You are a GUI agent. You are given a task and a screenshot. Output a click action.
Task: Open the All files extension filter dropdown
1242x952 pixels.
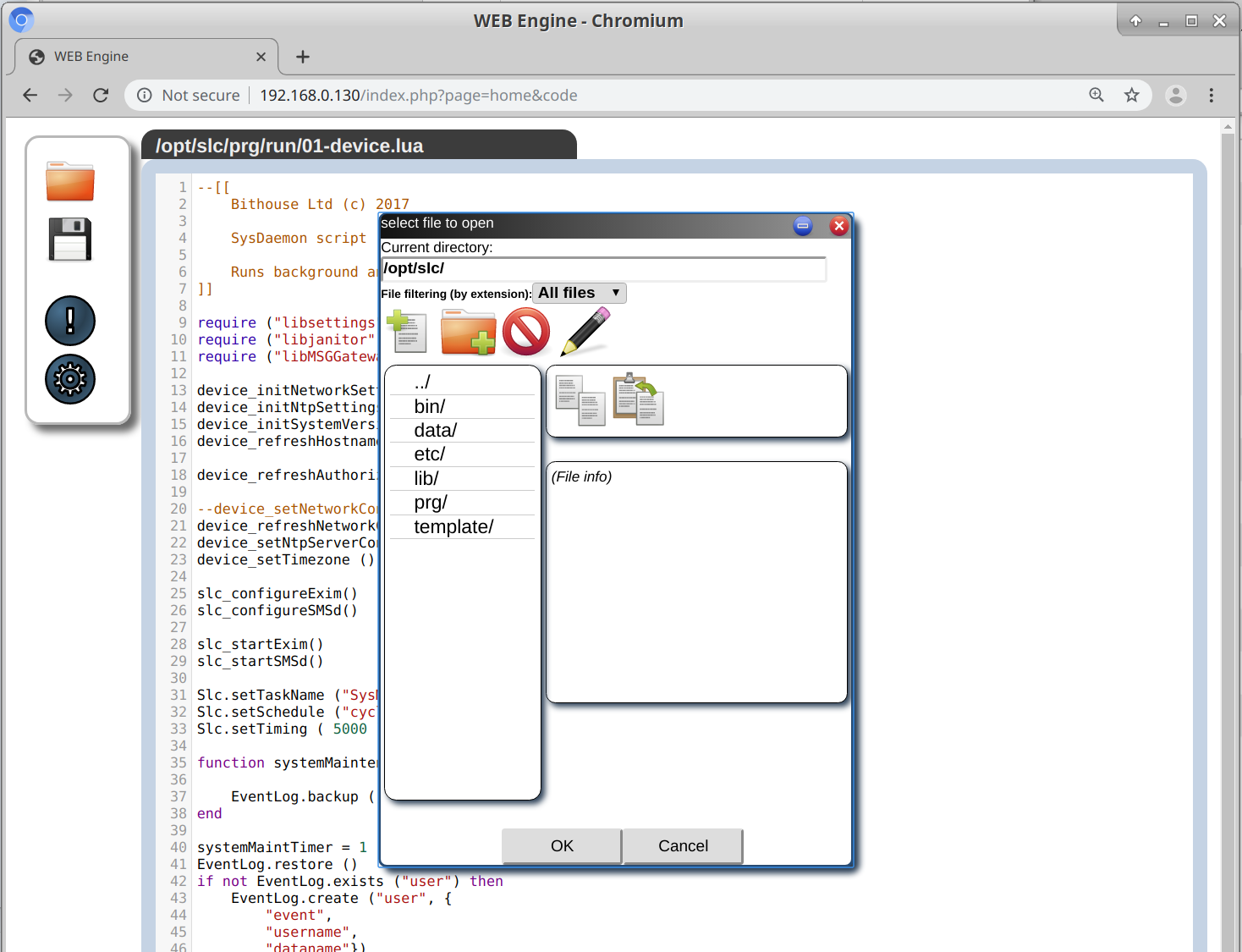tap(580, 293)
